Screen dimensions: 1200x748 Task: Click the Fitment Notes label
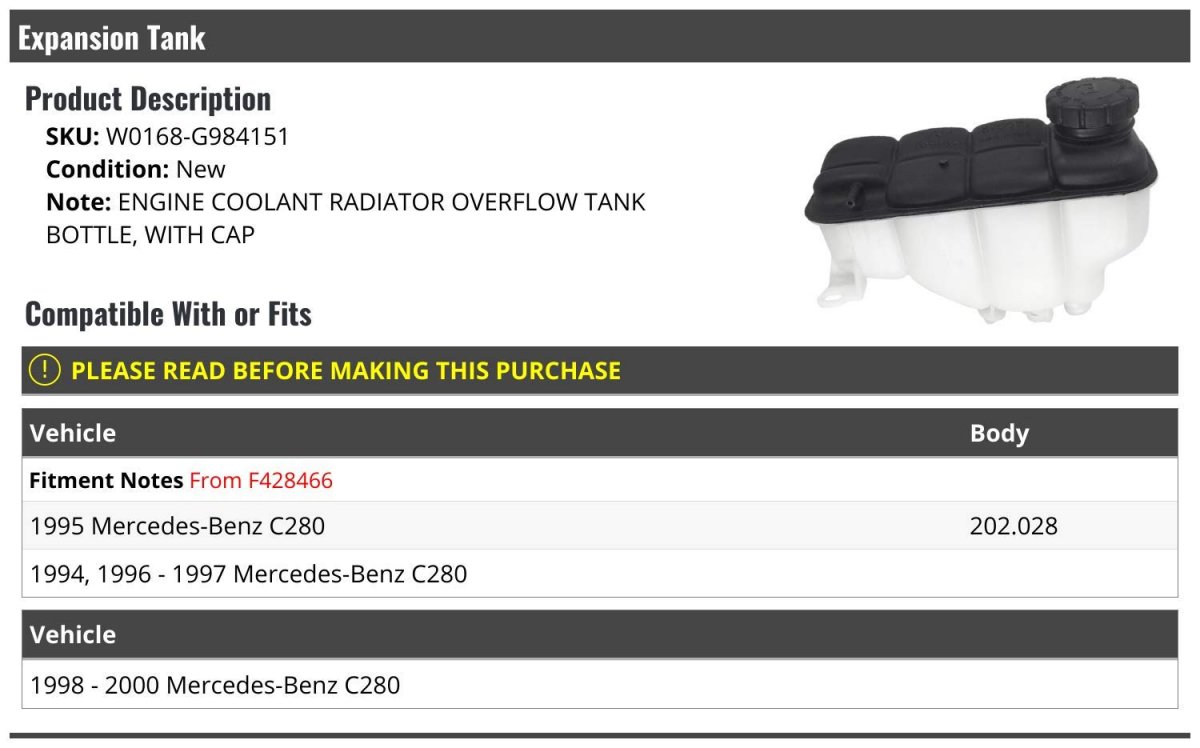[x=106, y=480]
